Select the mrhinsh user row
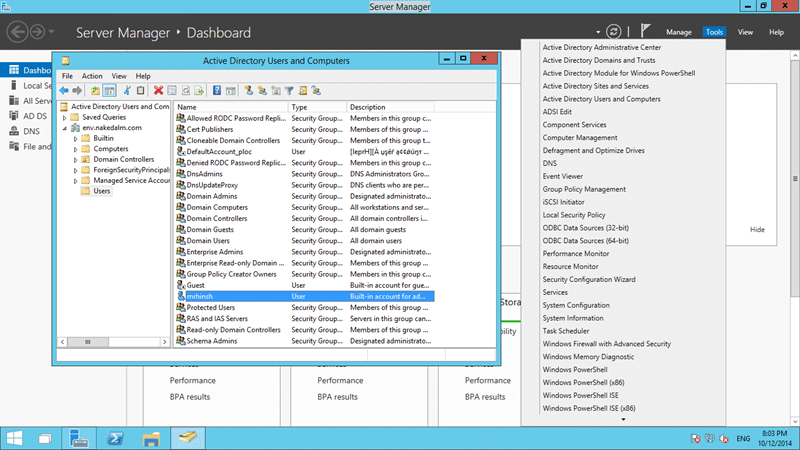The width and height of the screenshot is (800, 450). 305,296
